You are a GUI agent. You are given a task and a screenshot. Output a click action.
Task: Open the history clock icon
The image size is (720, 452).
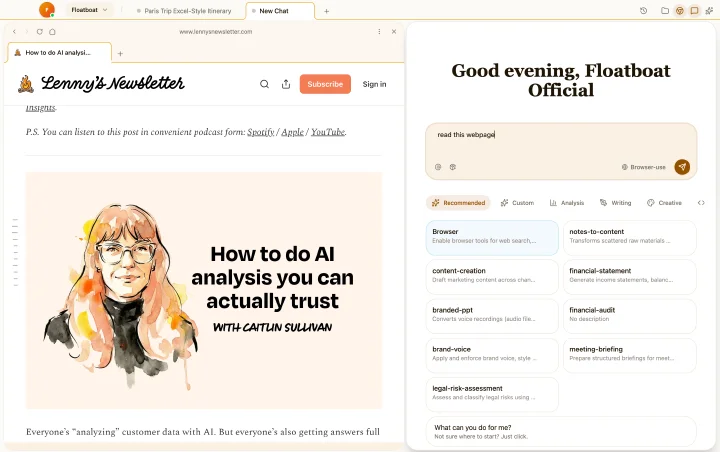coord(643,11)
